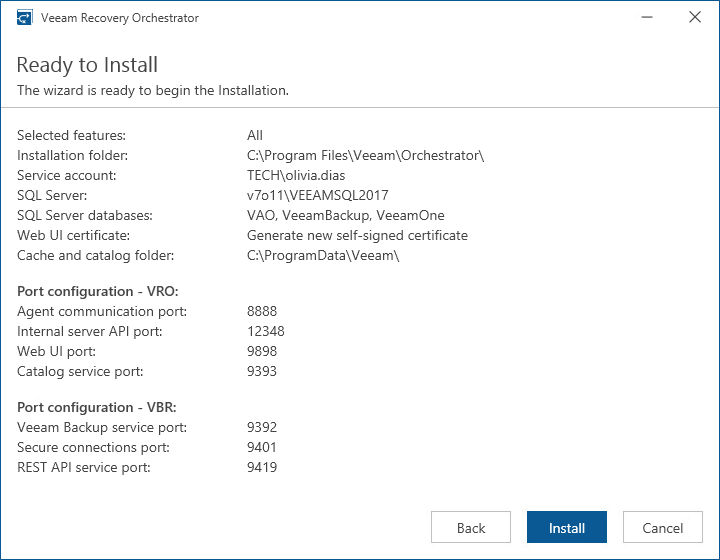Image resolution: width=720 pixels, height=560 pixels.
Task: Click the TECH\olivia.dias service account value
Action: point(296,175)
